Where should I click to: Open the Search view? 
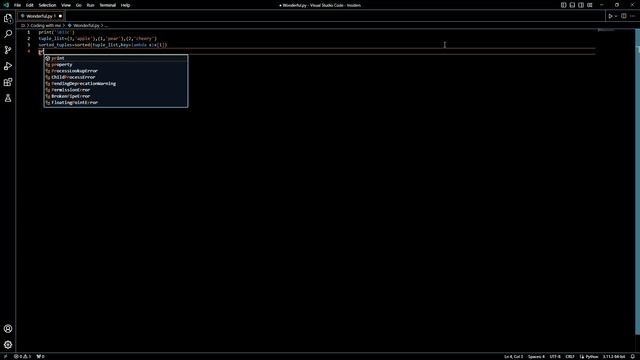pos(8,34)
